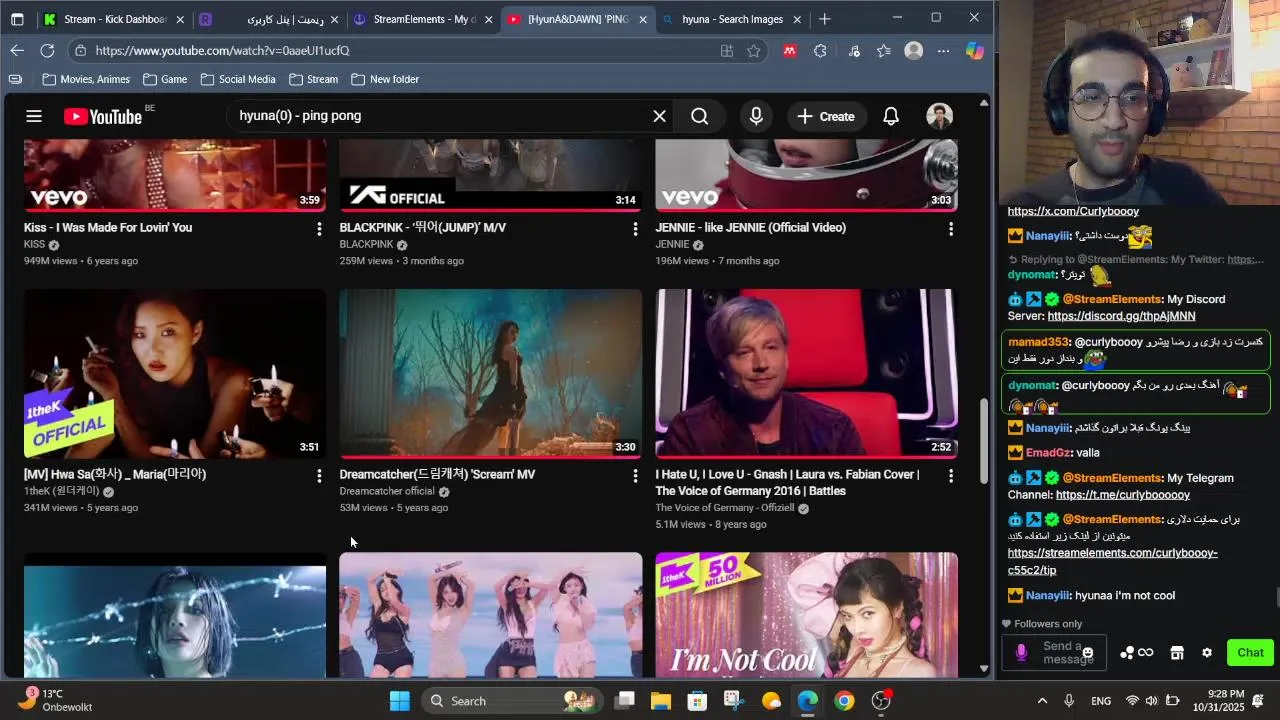This screenshot has width=1280, height=720.
Task: Switch to the Persian user panel tab
Action: (x=270, y=19)
